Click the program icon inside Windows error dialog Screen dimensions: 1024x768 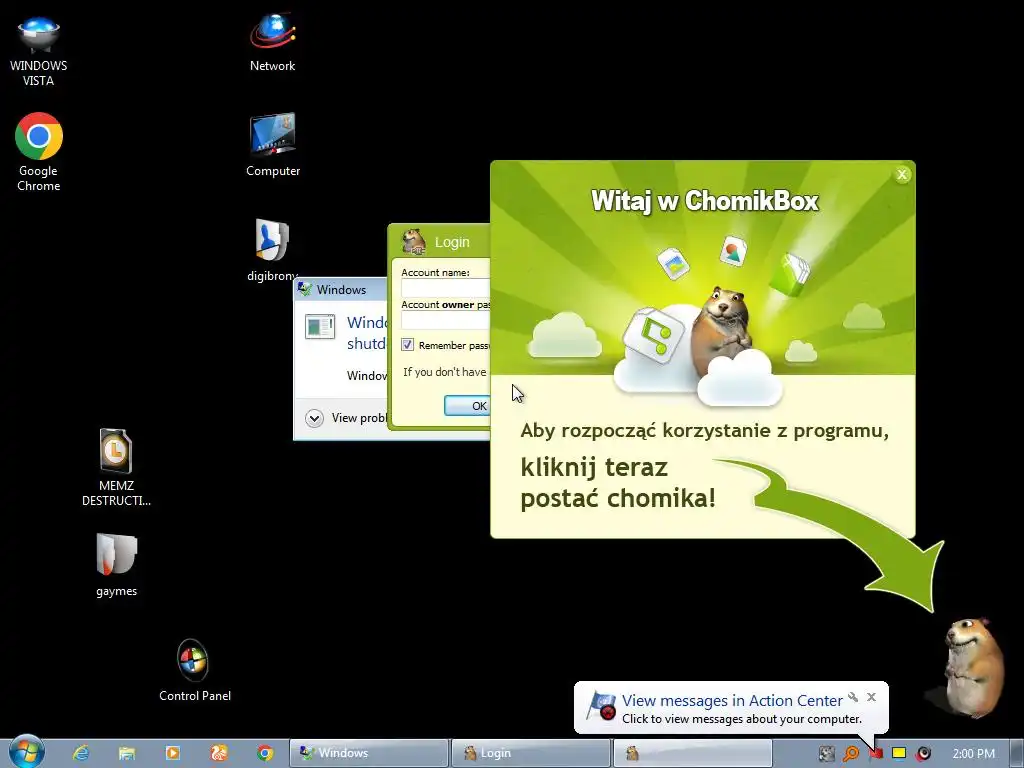[320, 327]
